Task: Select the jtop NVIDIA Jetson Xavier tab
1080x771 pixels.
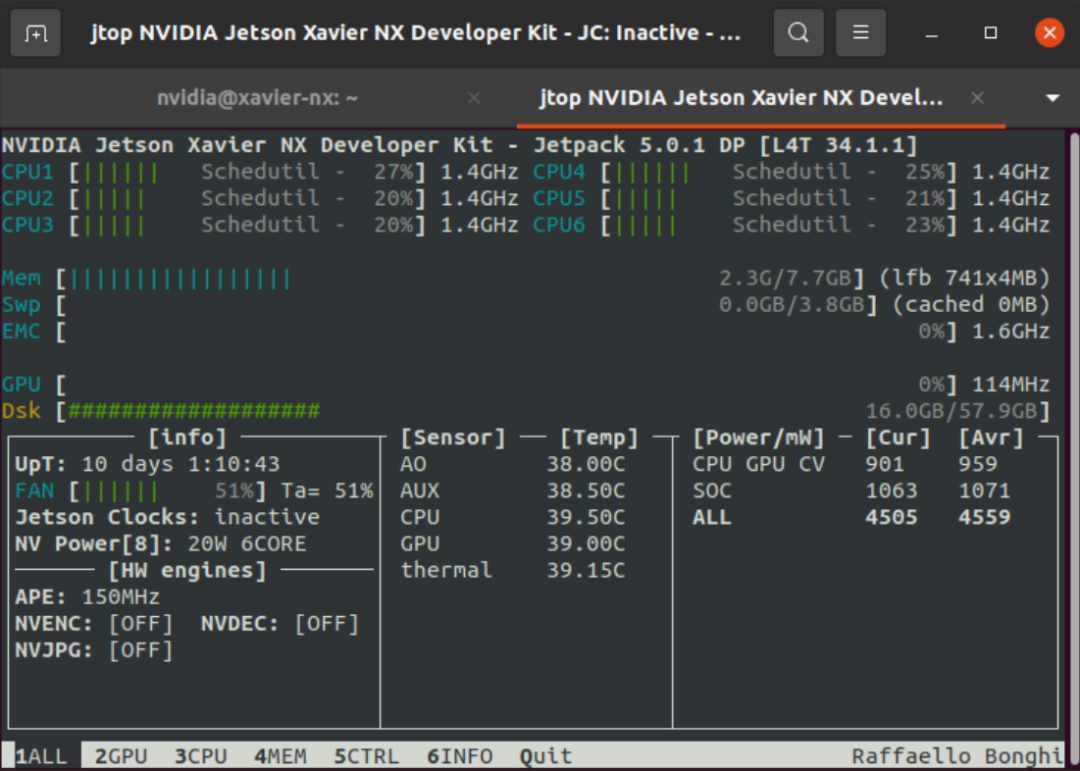Action: 741,98
